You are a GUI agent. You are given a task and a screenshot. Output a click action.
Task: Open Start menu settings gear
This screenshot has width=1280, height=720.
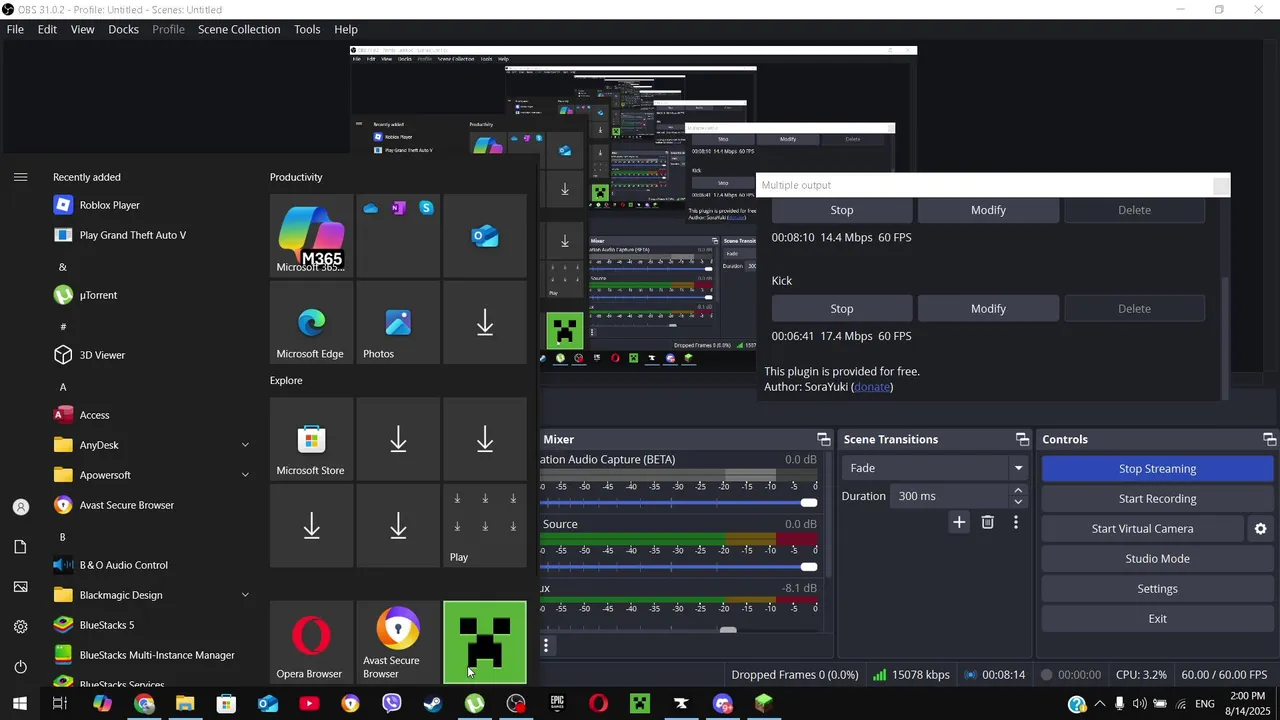point(20,627)
